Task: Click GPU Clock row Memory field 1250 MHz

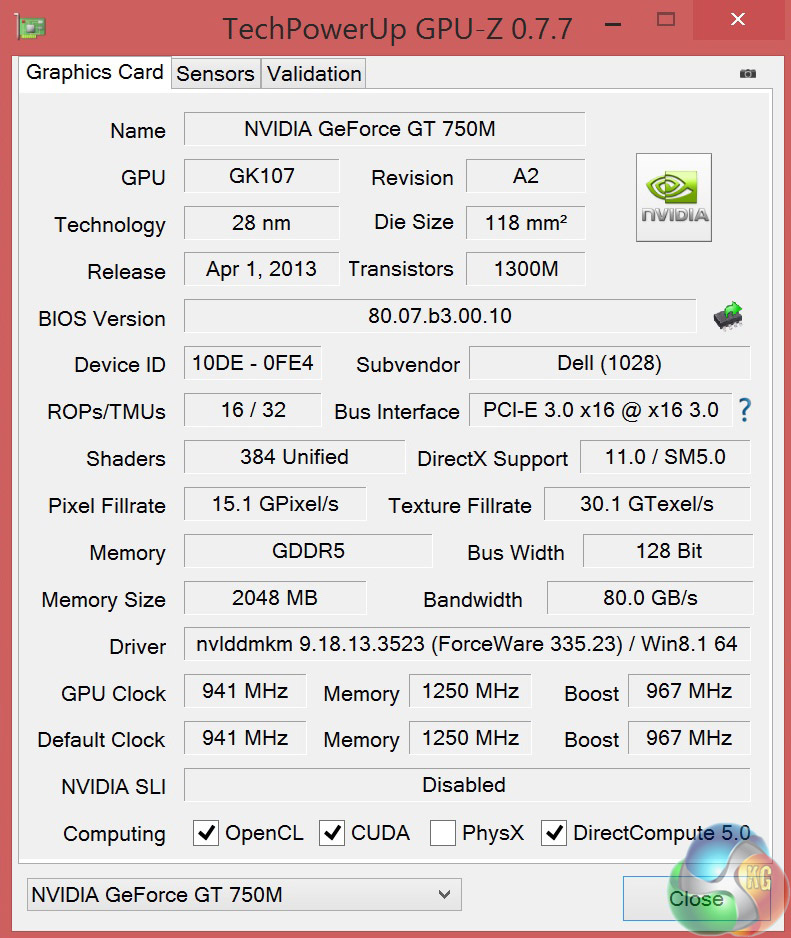Action: (470, 691)
